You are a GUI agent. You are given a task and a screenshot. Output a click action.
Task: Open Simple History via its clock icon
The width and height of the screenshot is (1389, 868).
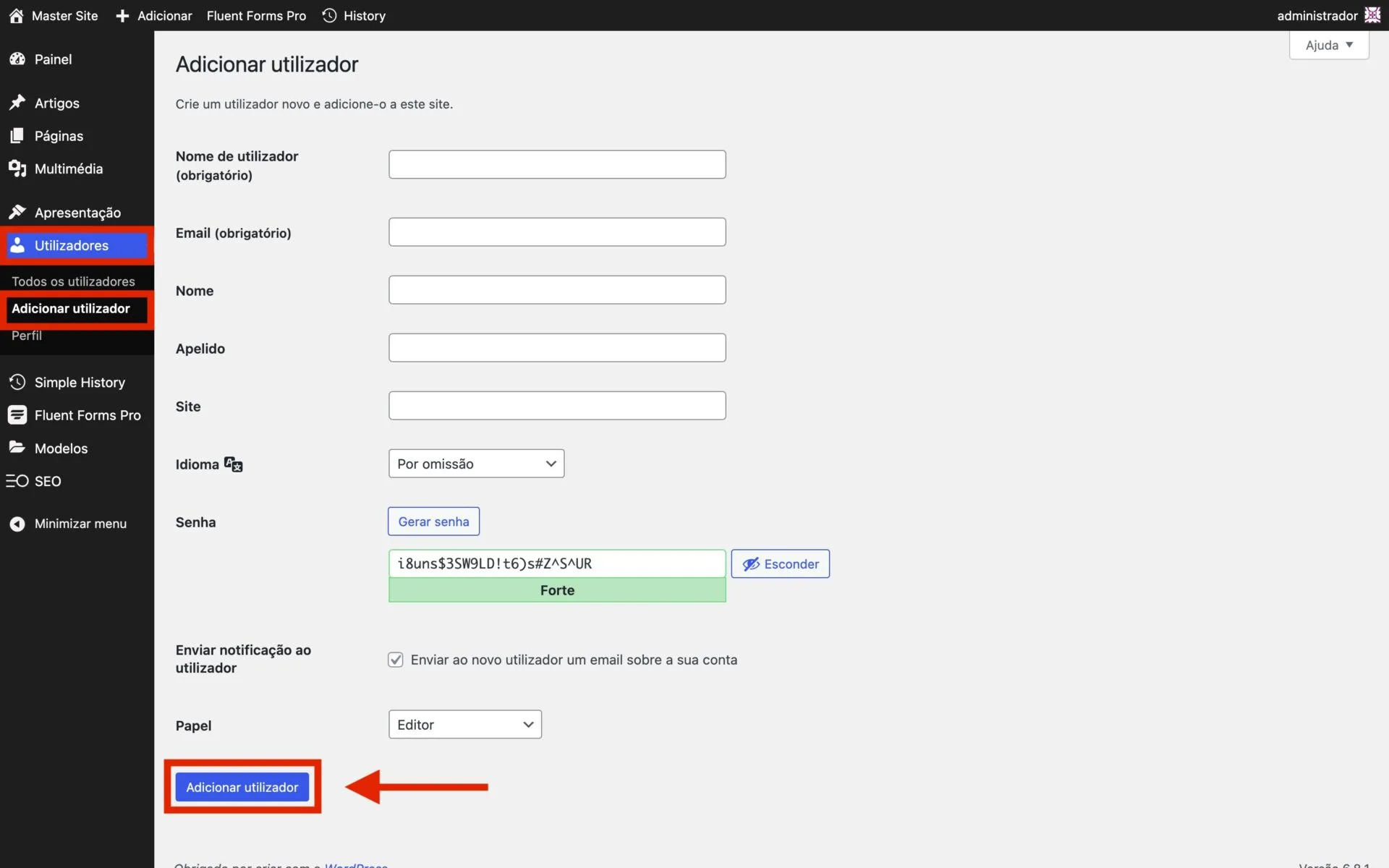point(17,382)
